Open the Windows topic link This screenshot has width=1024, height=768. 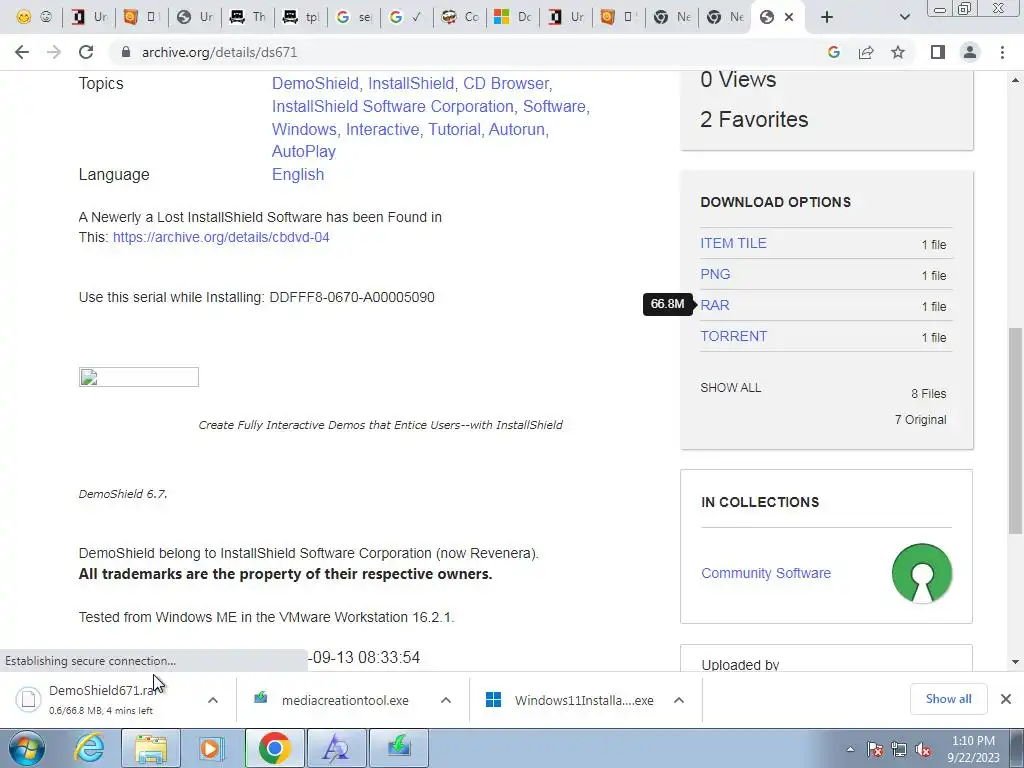tap(304, 129)
